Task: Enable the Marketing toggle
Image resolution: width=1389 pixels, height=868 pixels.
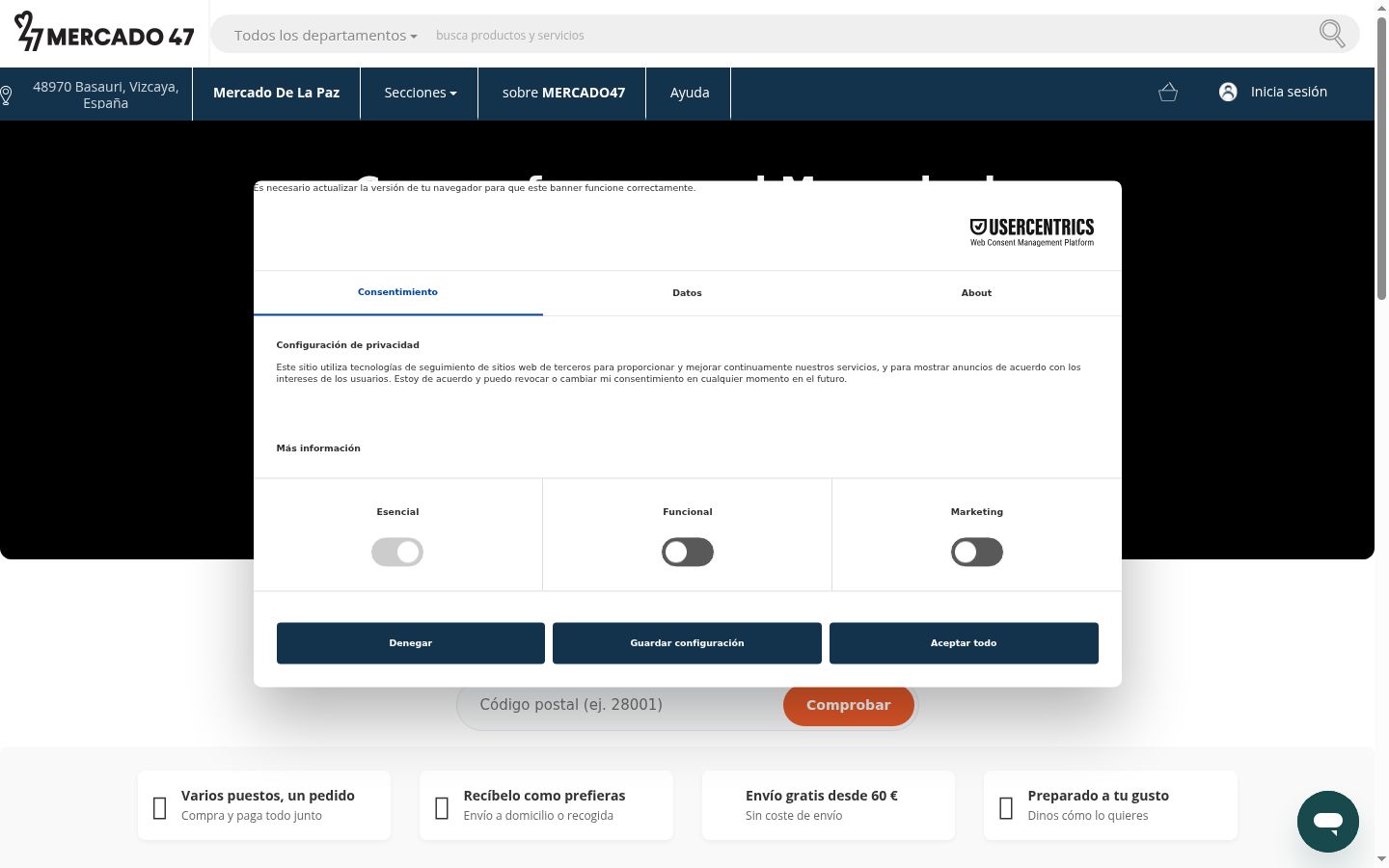Action: (977, 552)
